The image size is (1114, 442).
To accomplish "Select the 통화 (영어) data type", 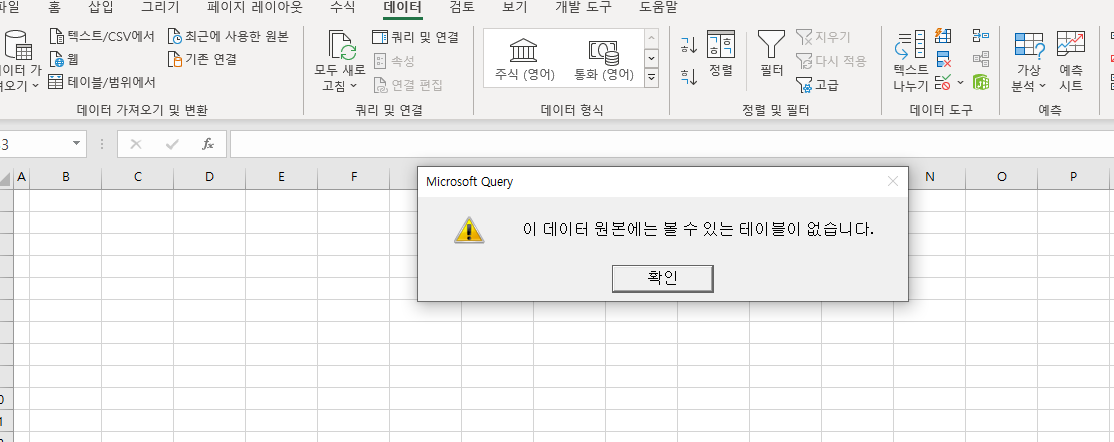I will tap(603, 58).
